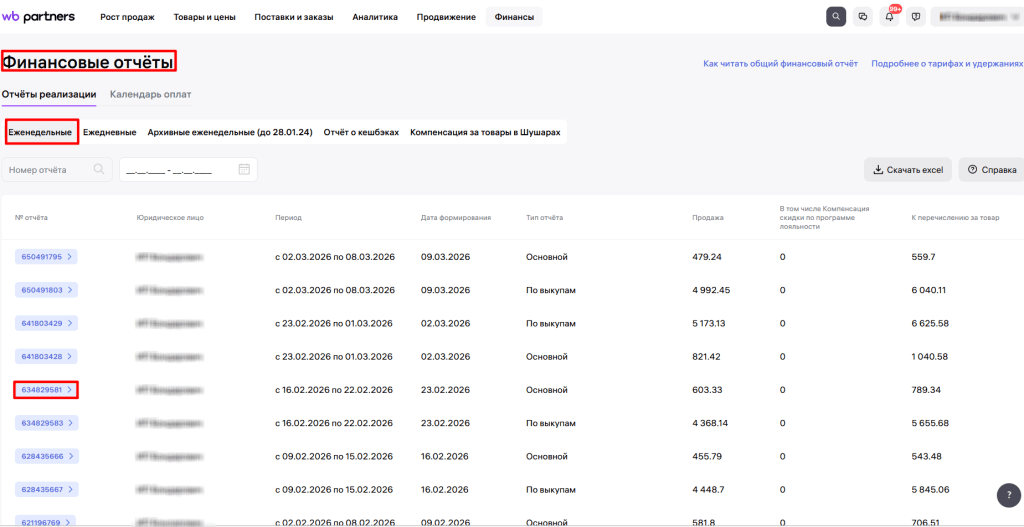This screenshot has height=527, width=1024.
Task: Click the Тип отчёта column header
Action: [544, 217]
